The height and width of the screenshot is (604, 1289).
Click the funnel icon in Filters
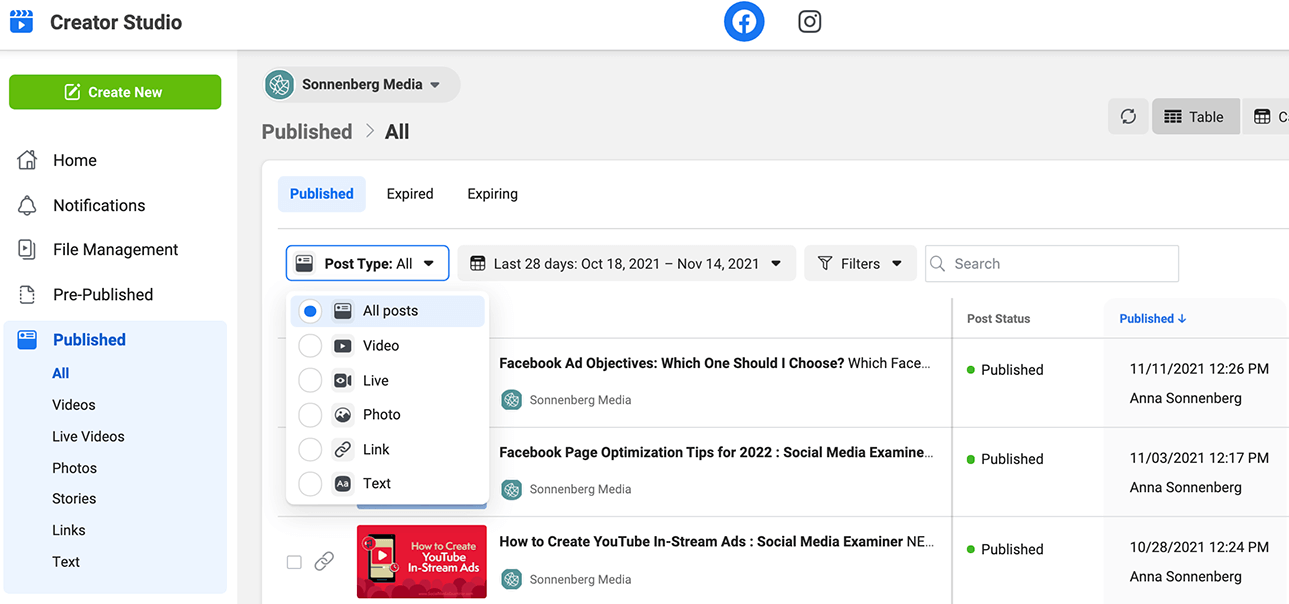pos(825,264)
